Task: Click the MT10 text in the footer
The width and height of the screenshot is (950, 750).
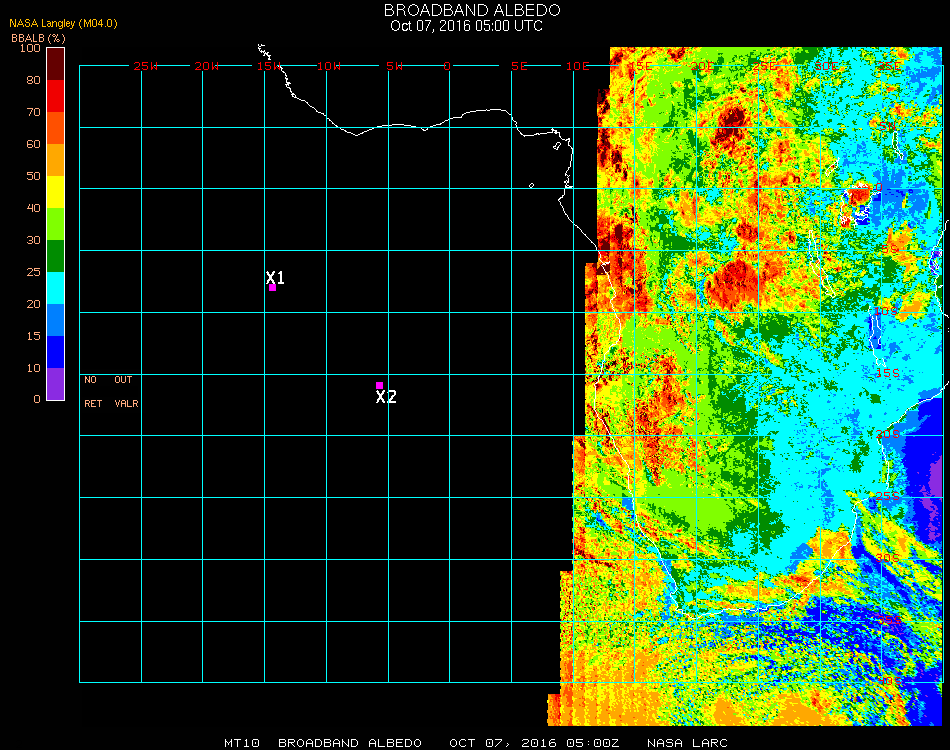Action: 242,743
